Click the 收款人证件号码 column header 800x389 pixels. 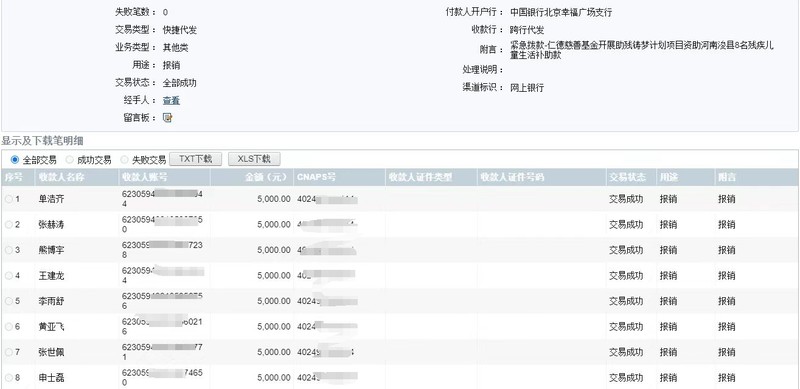[512, 177]
